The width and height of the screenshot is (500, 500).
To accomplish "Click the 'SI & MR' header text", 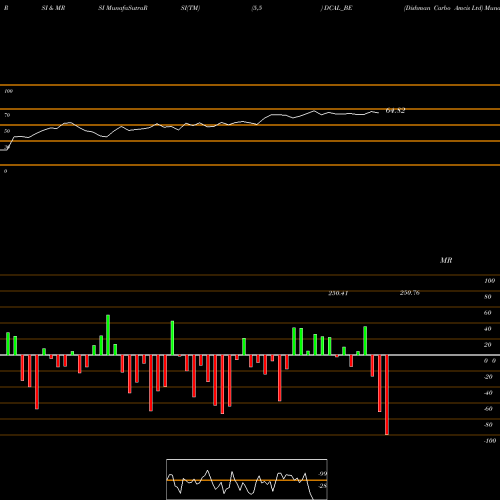I will click(x=53, y=8).
